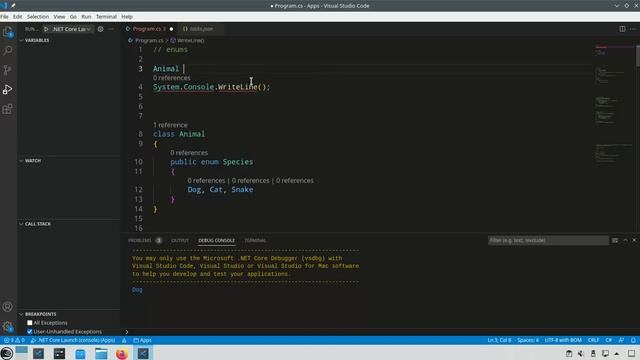Open the Edit menu
Image resolution: width=640 pixels, height=360 pixels.
(18, 17)
